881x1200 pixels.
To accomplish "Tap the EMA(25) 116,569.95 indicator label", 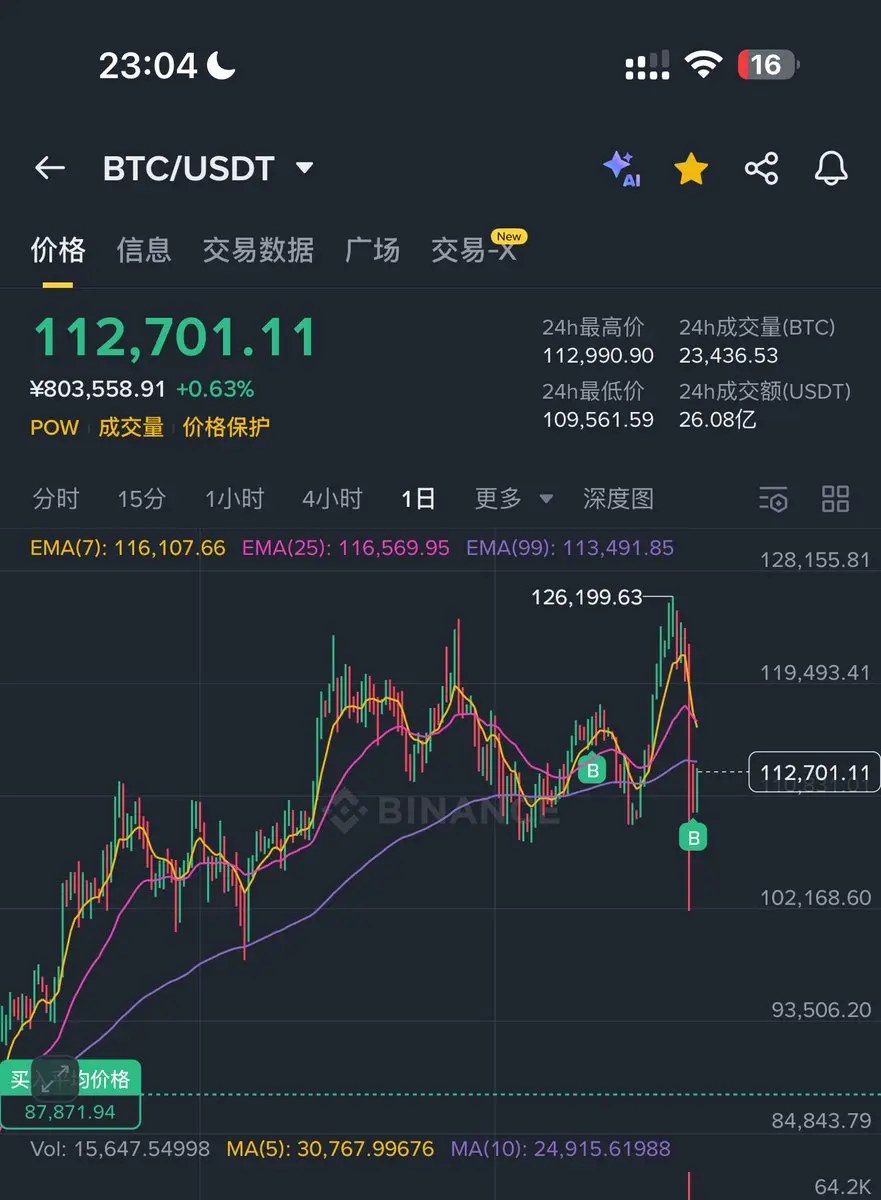I will [346, 548].
